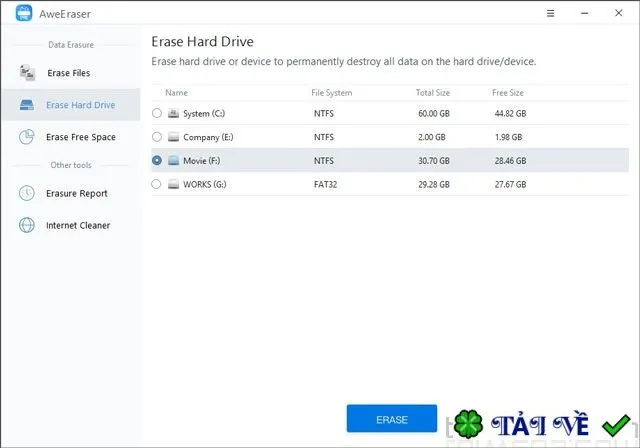This screenshot has height=448, width=640.
Task: Click the Company (E:) drive name
Action: coord(208,137)
